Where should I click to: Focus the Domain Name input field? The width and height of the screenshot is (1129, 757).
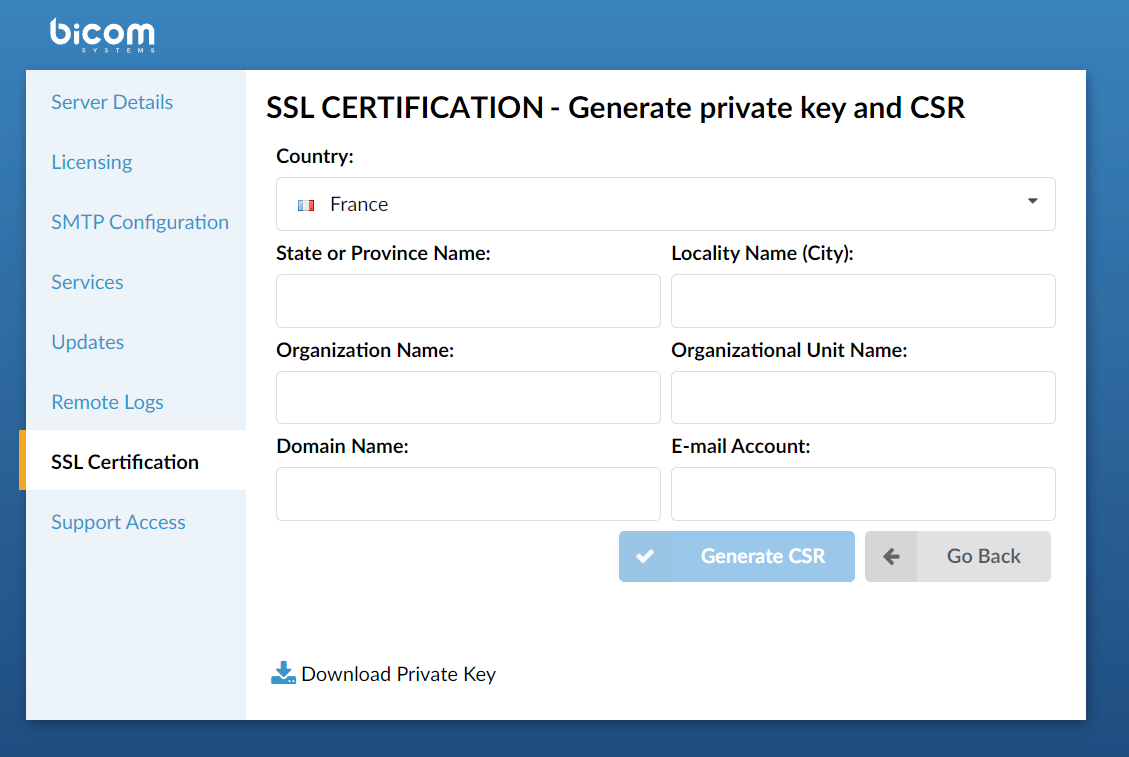(468, 494)
